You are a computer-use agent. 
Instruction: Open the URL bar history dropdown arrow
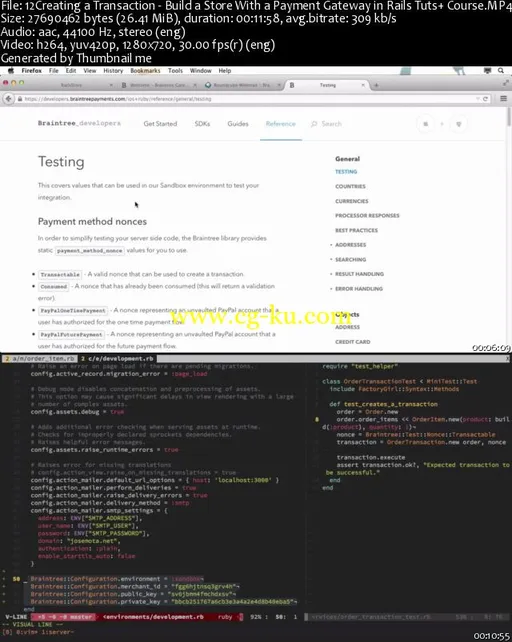[x=478, y=99]
